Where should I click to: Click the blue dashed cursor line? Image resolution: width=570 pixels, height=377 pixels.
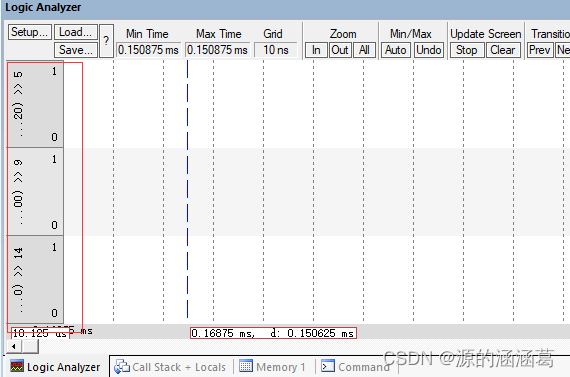click(x=188, y=189)
